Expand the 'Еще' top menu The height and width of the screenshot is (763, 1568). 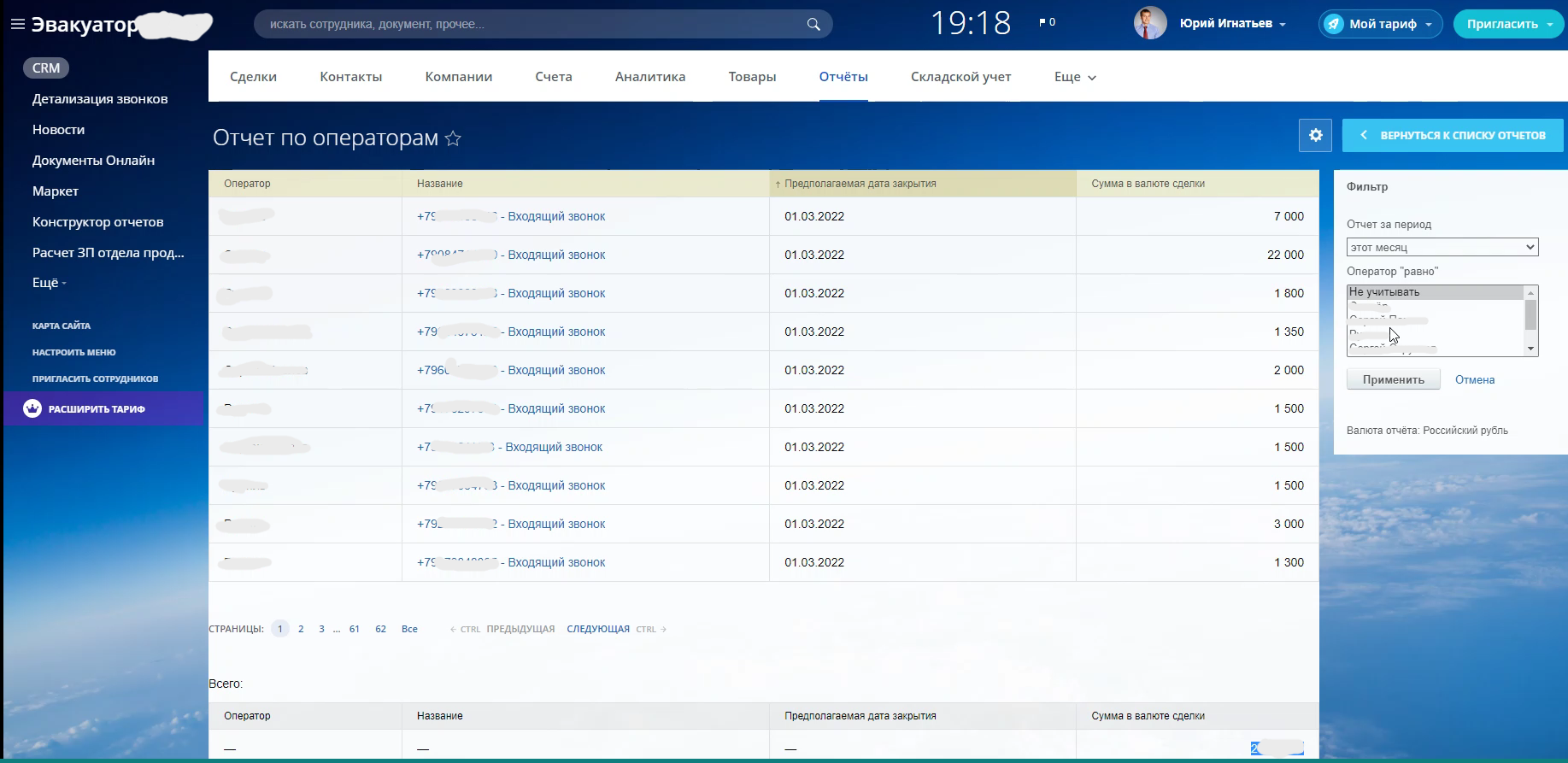(x=1074, y=77)
